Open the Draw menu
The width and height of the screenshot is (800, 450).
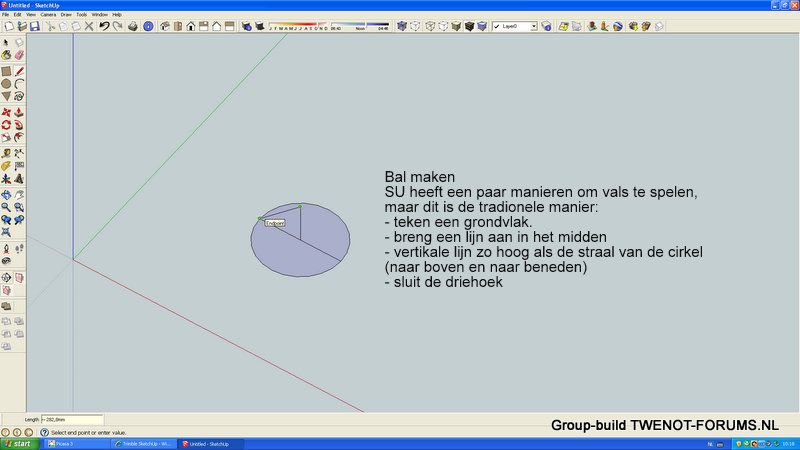tap(66, 15)
